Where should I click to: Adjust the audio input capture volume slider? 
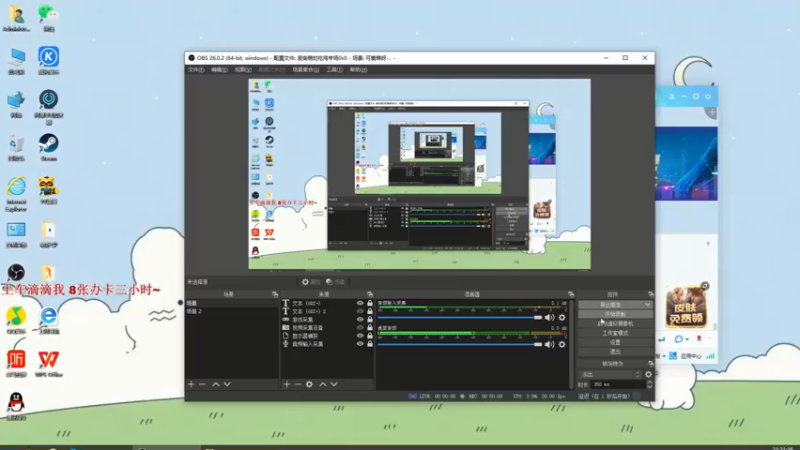coord(460,317)
